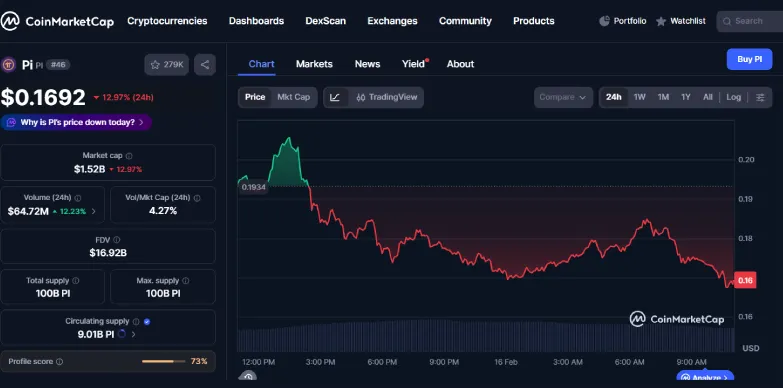Click the Profile score progress bar

point(164,362)
